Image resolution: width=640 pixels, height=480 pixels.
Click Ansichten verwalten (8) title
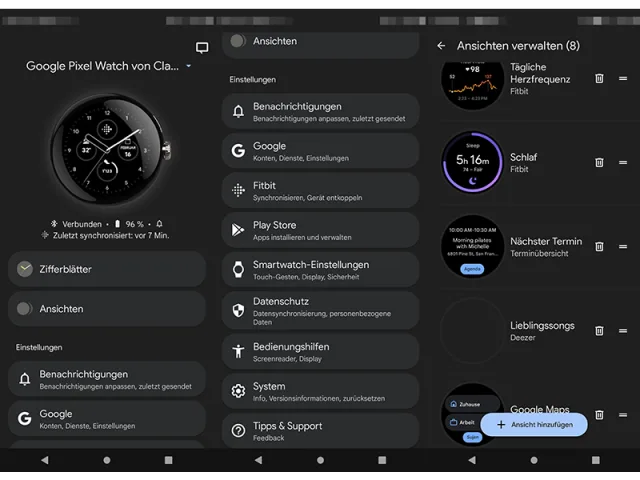pos(518,46)
